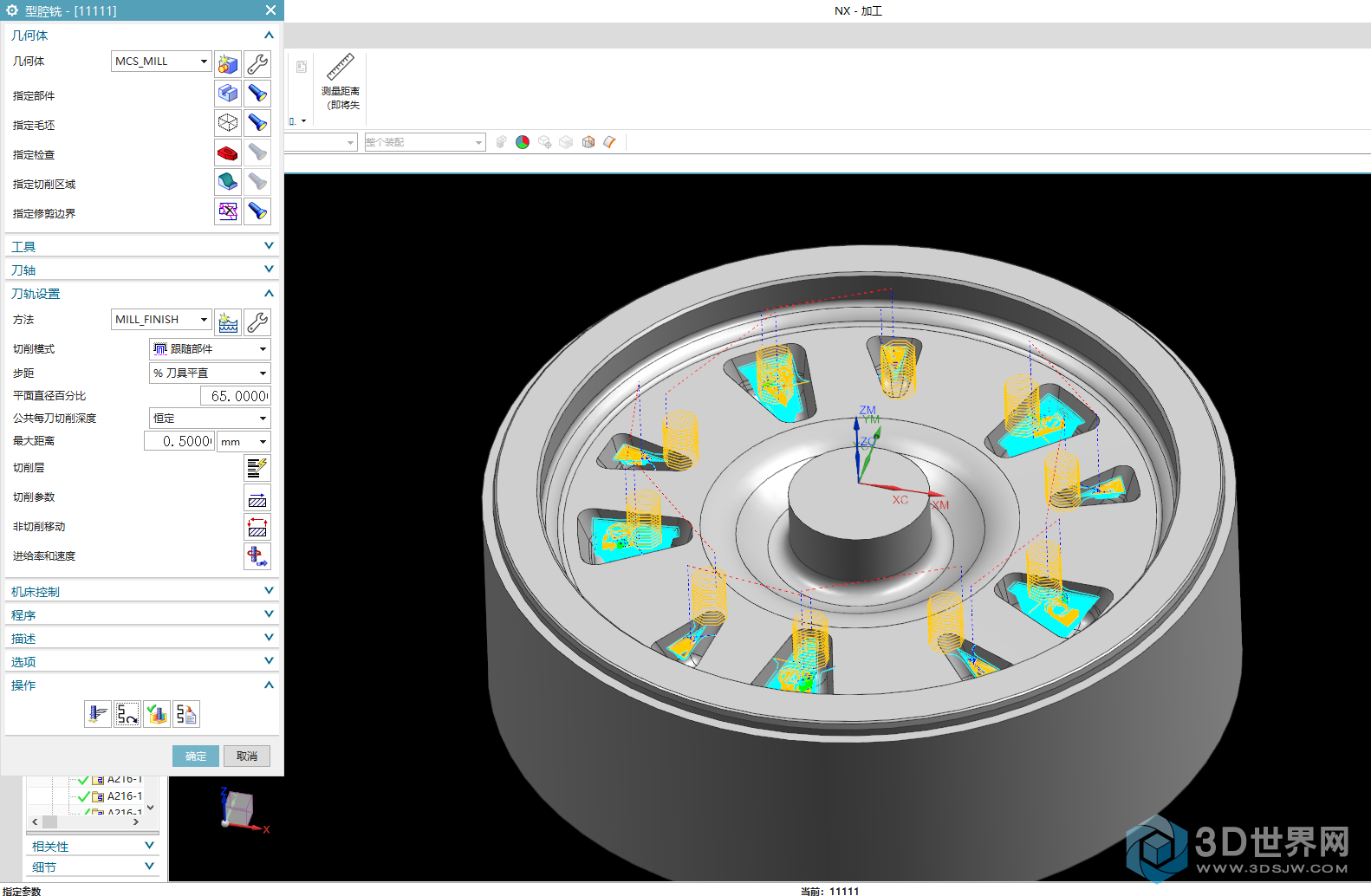Close the 型腔铣 dialog
Viewport: 1371px width, 896px height.
click(x=271, y=10)
